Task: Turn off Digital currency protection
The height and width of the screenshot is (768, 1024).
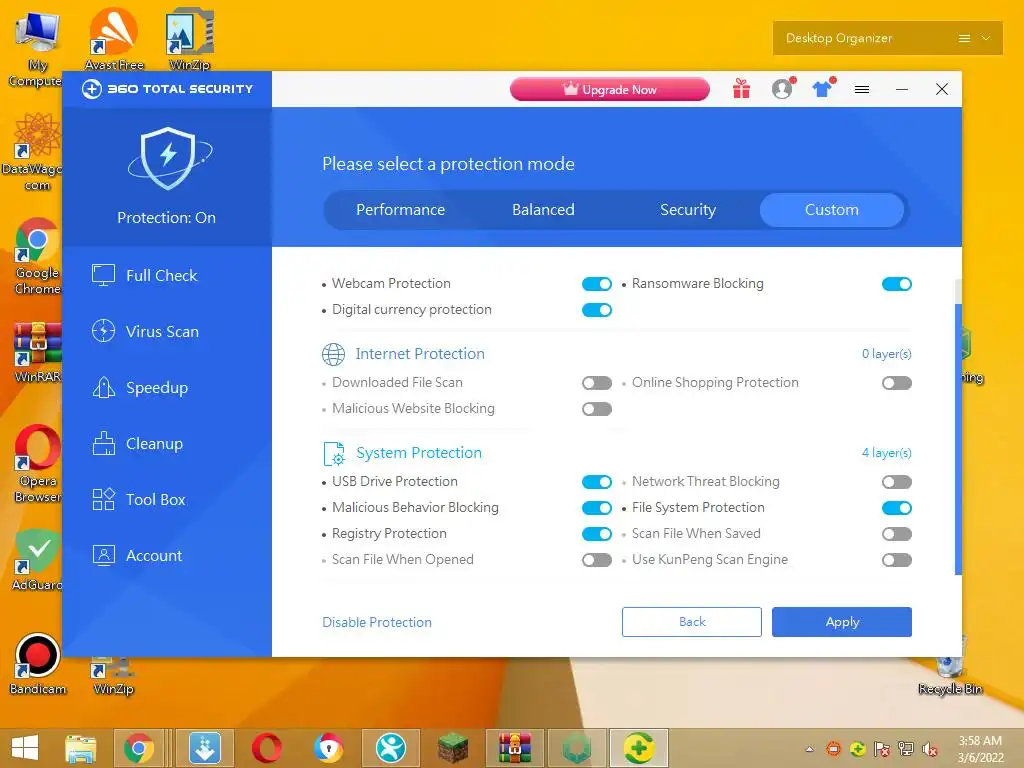Action: (597, 310)
